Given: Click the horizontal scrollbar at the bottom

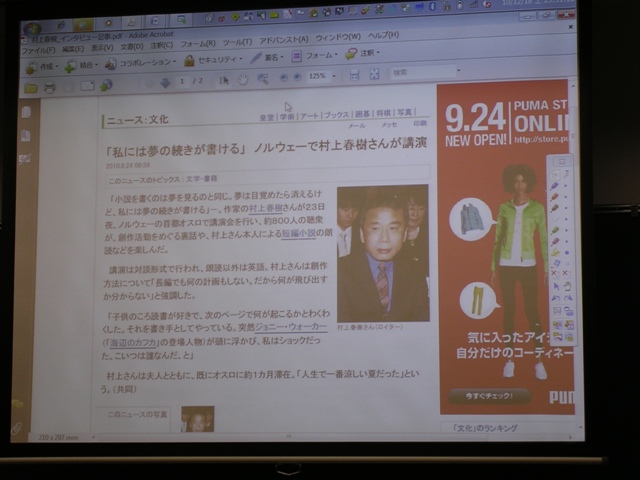Looking at the screenshot, I should coord(289,437).
